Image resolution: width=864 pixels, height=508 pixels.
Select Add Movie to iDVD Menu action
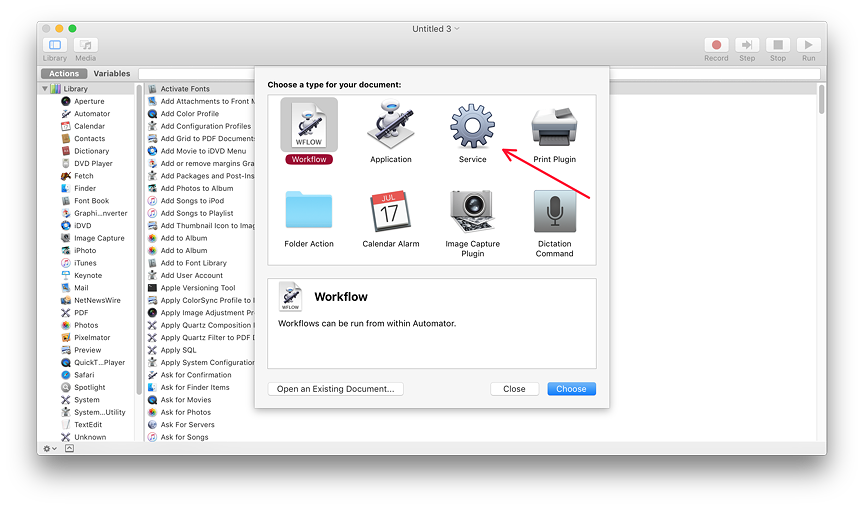[201, 151]
